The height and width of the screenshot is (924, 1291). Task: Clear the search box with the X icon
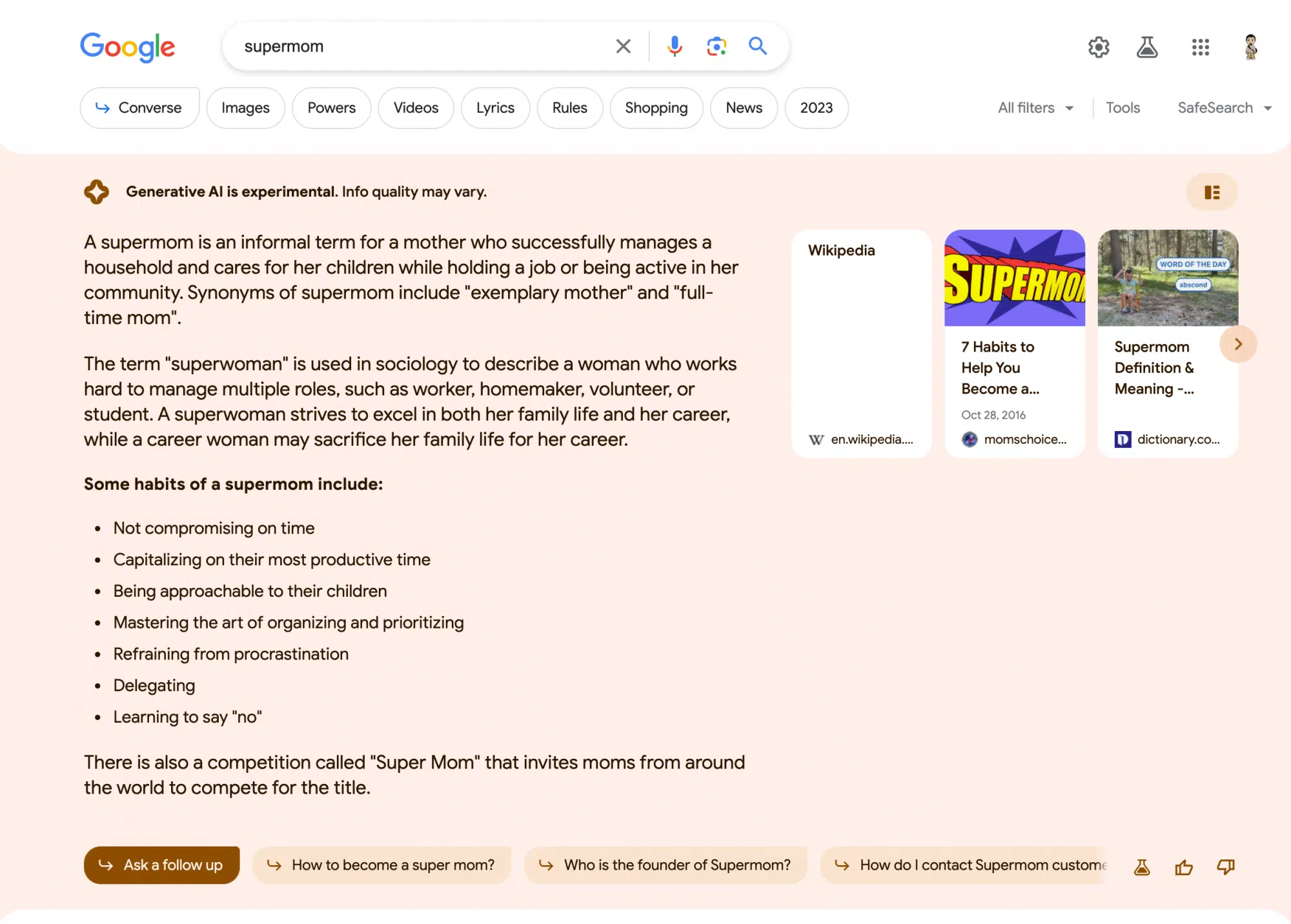(x=623, y=46)
